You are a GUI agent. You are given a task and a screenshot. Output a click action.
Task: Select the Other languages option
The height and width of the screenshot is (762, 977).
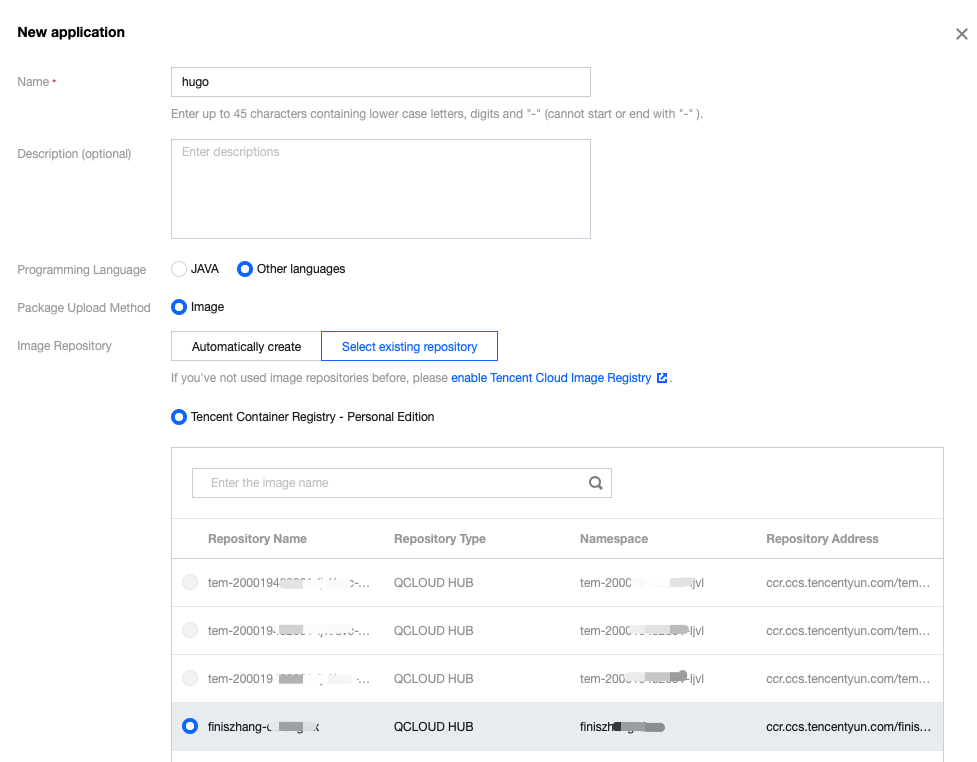point(244,268)
